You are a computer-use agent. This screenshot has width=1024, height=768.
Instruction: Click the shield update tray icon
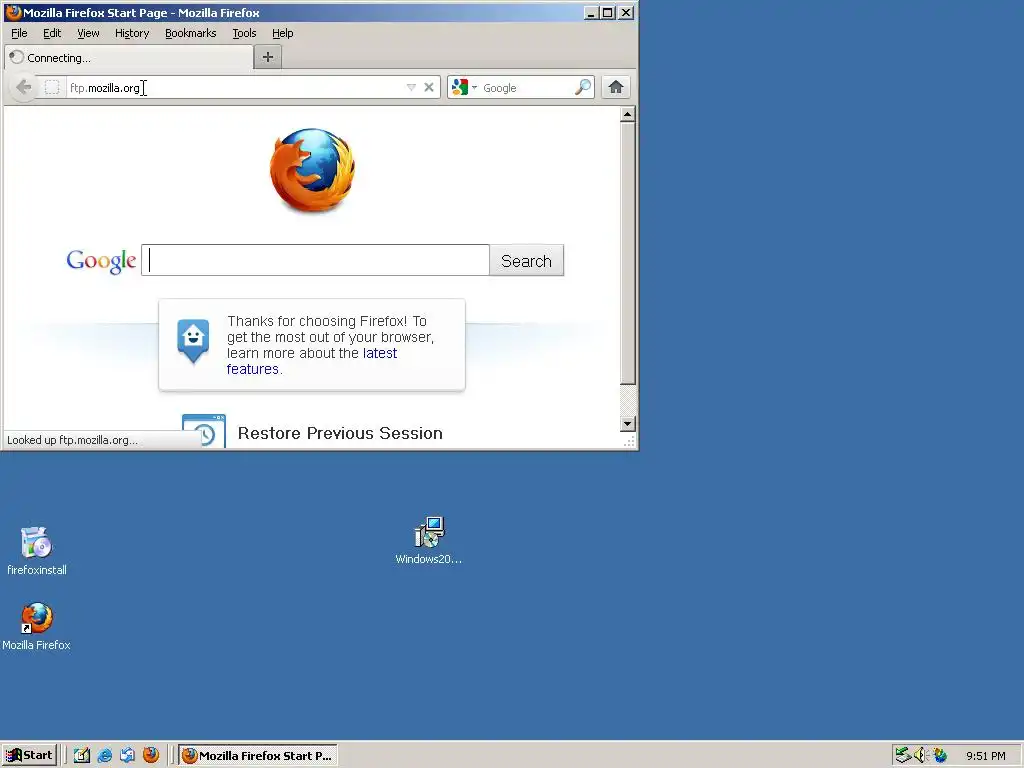[940, 755]
